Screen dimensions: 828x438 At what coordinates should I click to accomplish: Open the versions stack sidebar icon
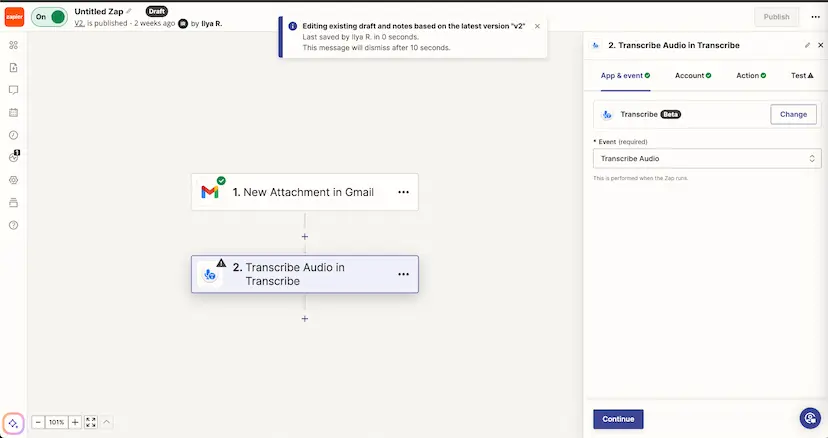tap(14, 203)
